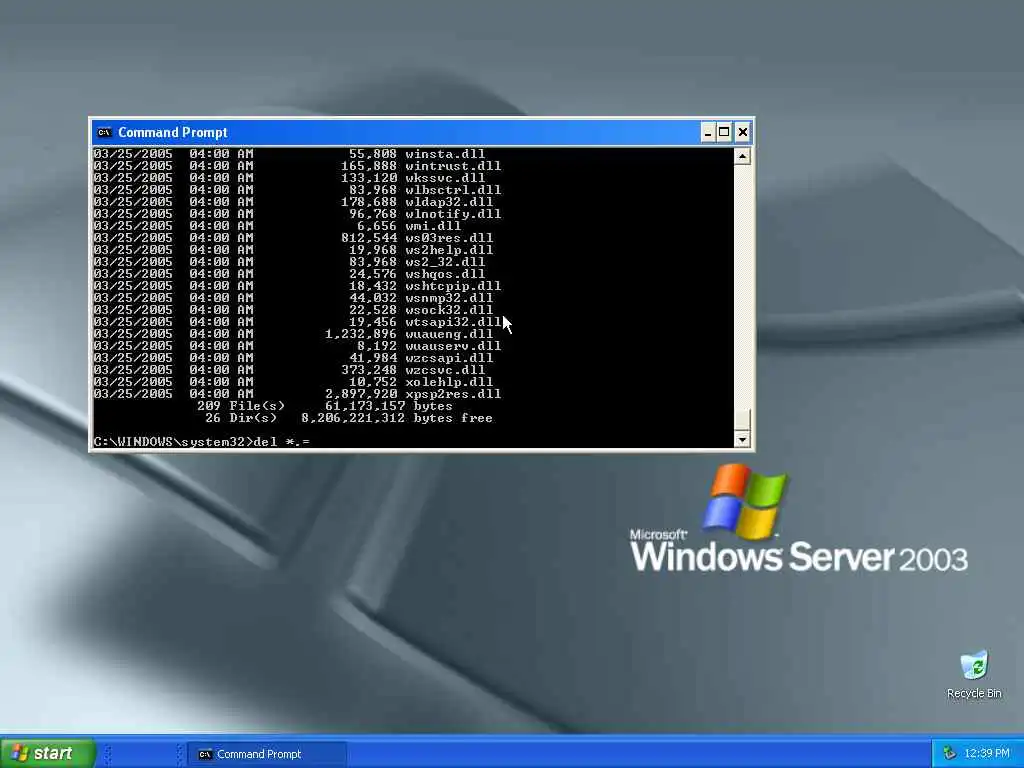Maximize the Command Prompt window
1024x768 pixels.
[724, 133]
